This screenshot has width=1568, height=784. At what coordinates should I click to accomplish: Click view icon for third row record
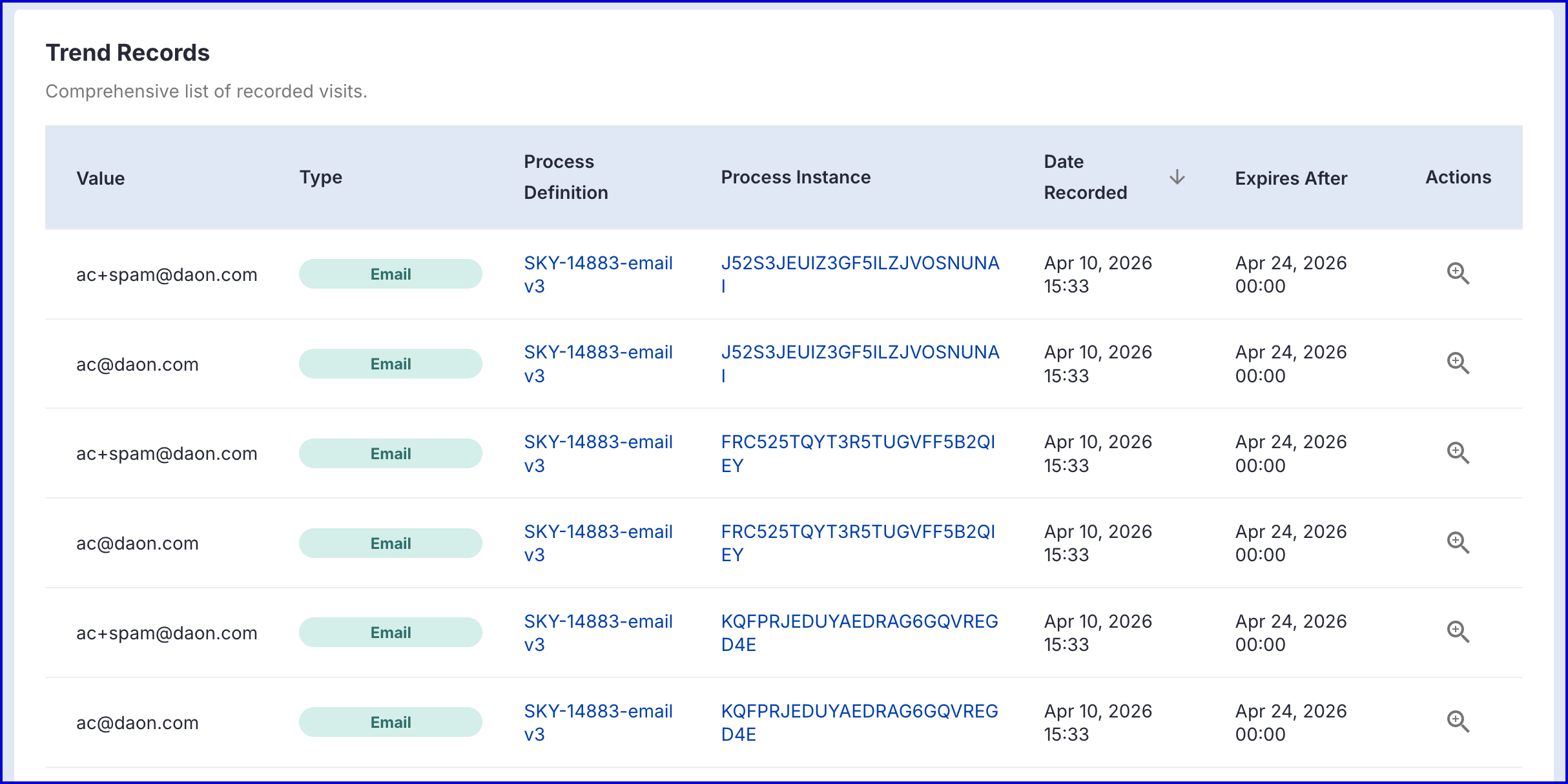tap(1458, 453)
